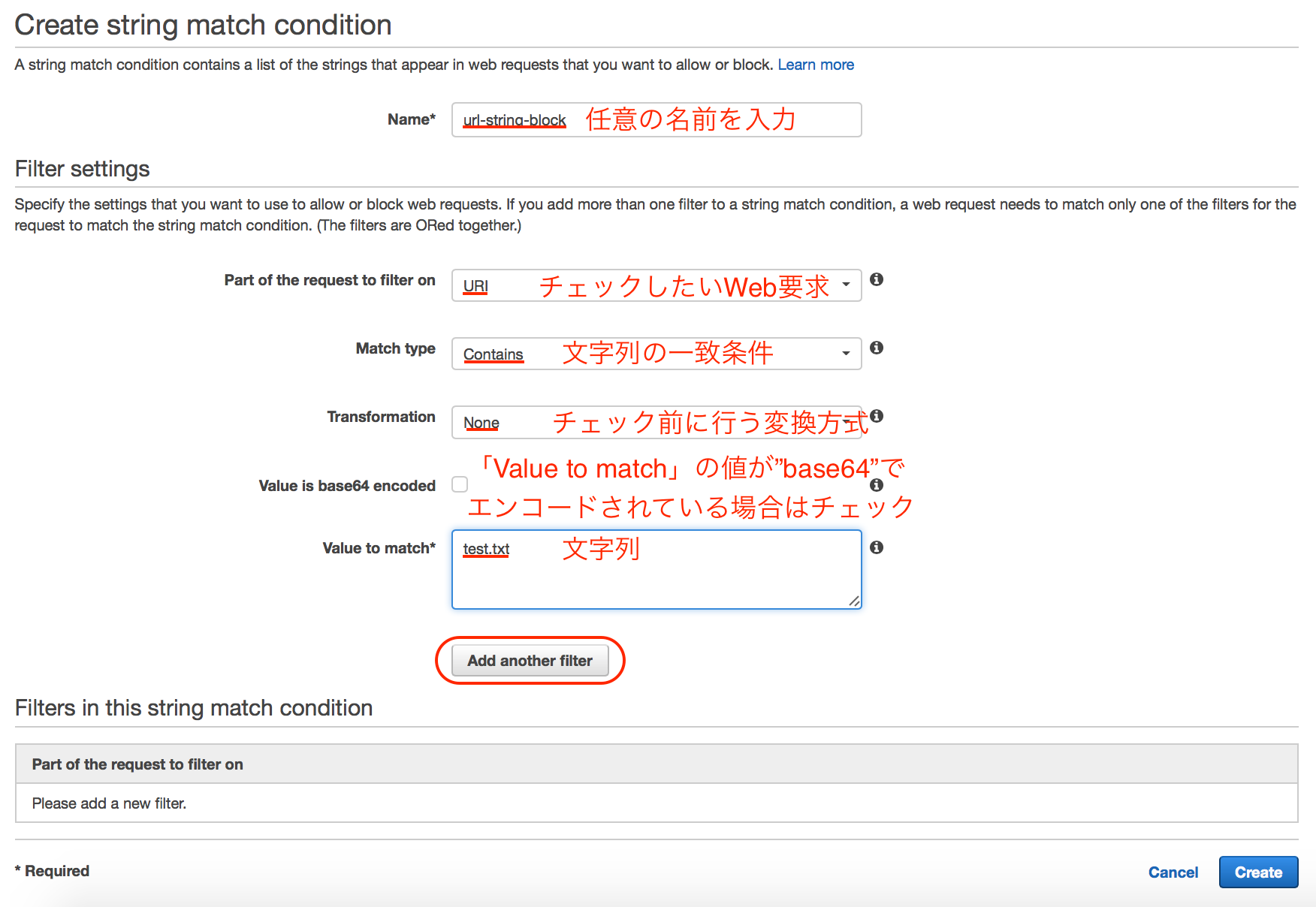Click the Cancel link

pyautogui.click(x=1173, y=872)
